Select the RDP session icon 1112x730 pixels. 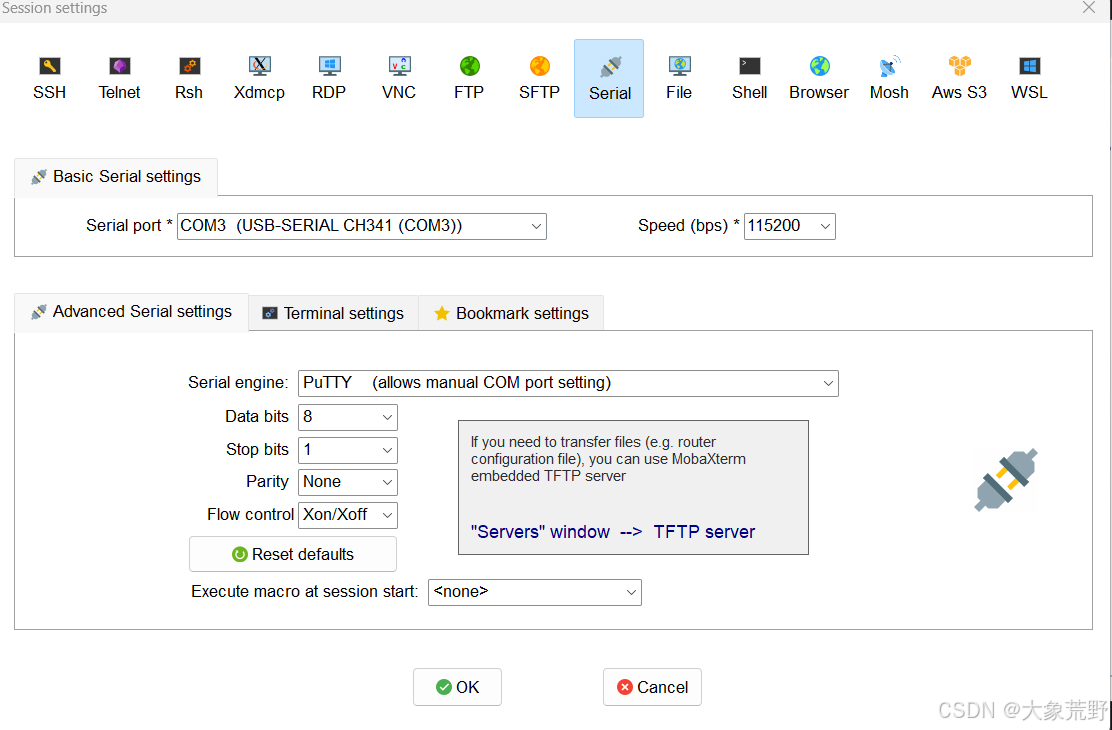click(329, 78)
